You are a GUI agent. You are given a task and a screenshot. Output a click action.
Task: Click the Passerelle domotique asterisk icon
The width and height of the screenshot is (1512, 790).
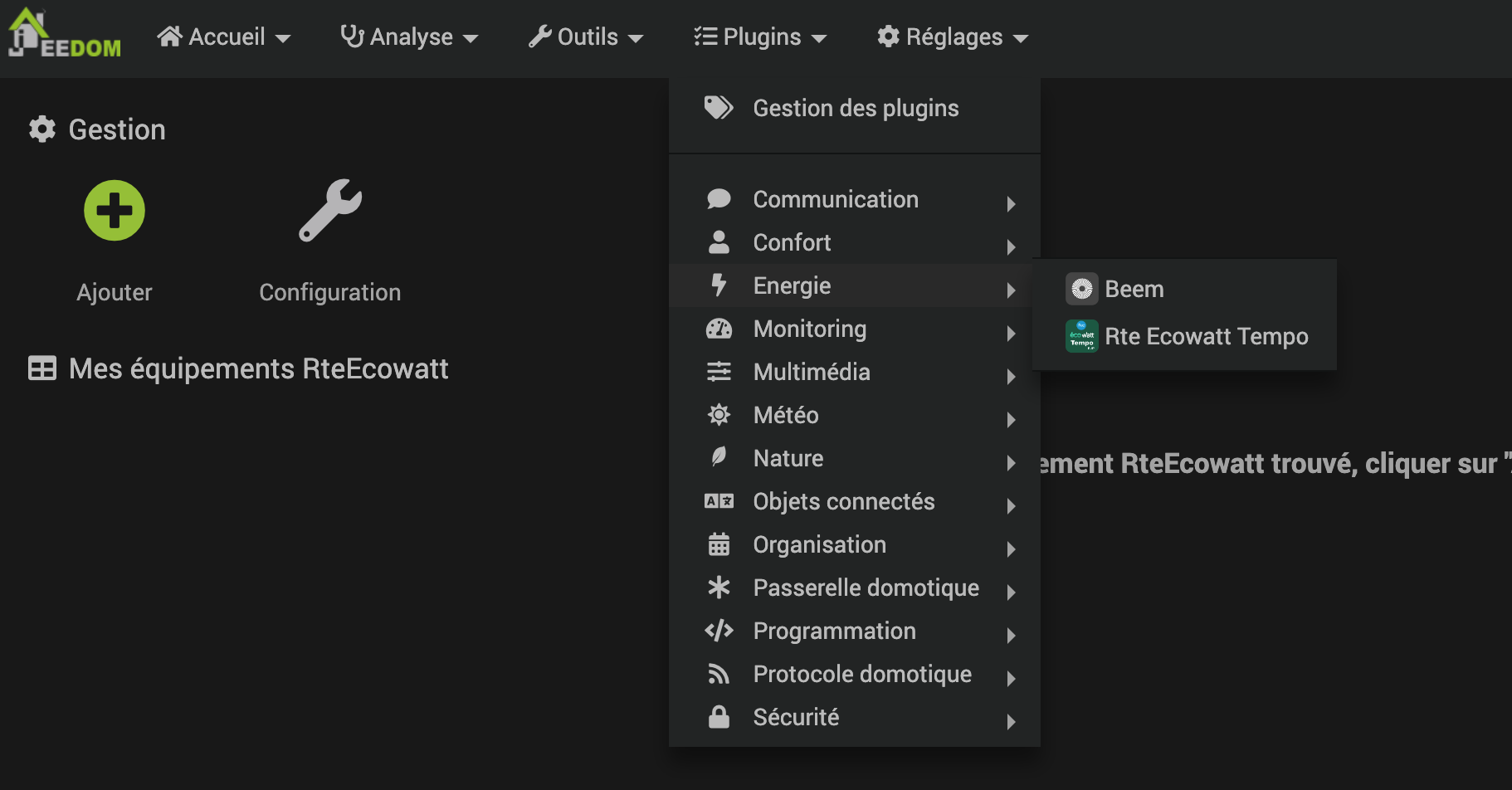(x=719, y=588)
